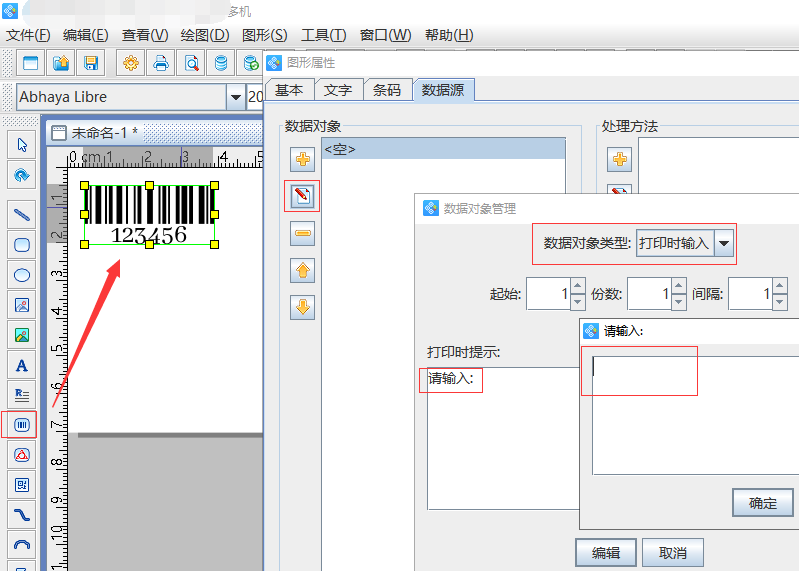The image size is (799, 571).
Task: Click the 起始 number field
Action: coord(548,294)
